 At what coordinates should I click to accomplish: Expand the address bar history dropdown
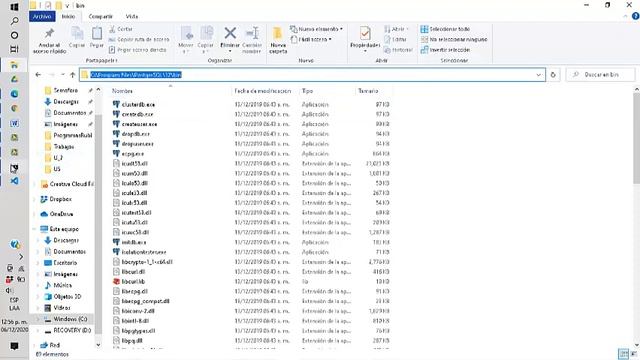[x=538, y=75]
